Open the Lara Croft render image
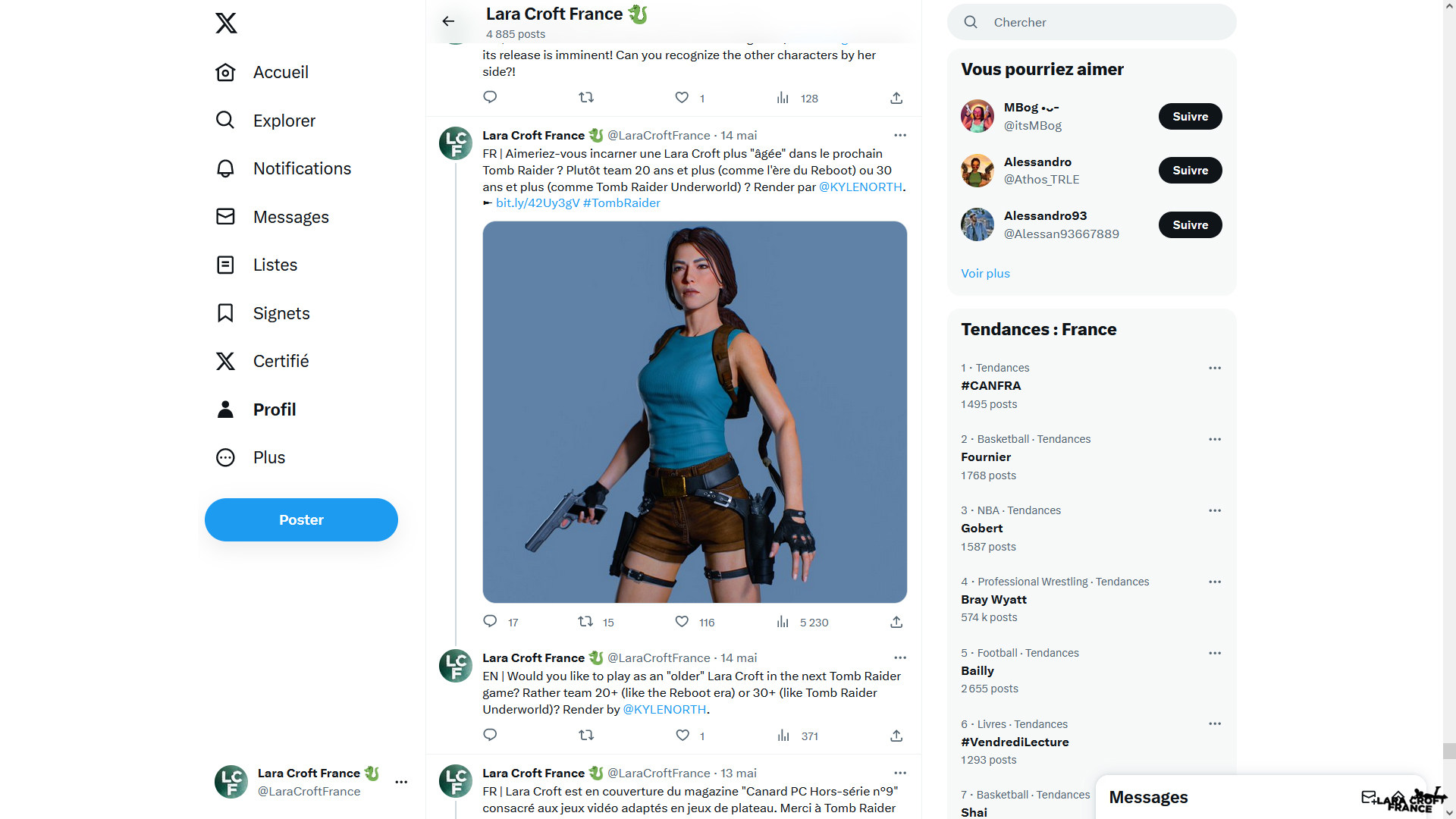Screen dimensions: 1456x819 695,412
